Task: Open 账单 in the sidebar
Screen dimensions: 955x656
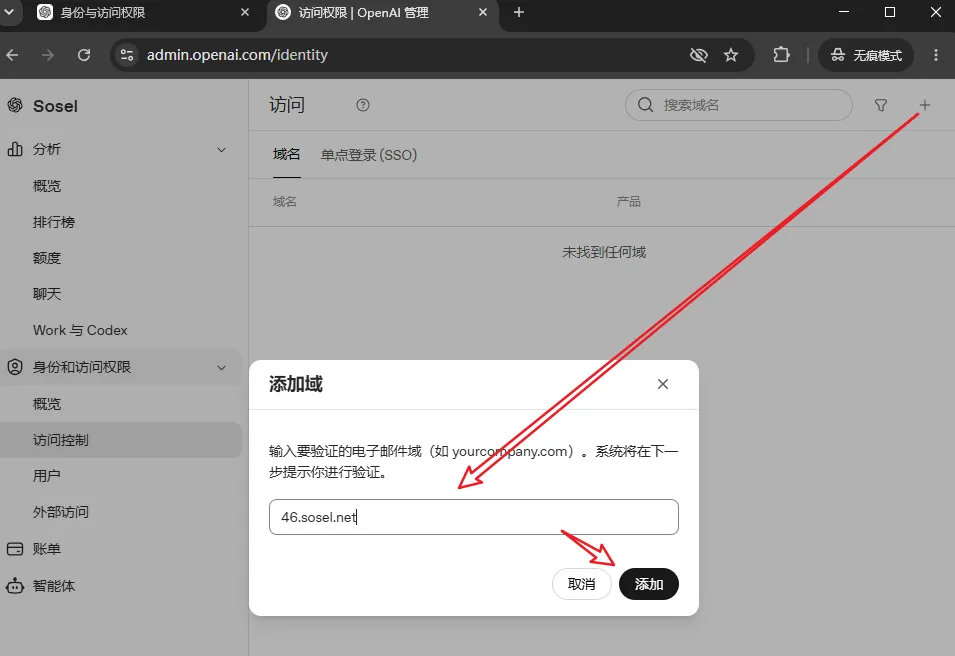Action: pos(47,549)
